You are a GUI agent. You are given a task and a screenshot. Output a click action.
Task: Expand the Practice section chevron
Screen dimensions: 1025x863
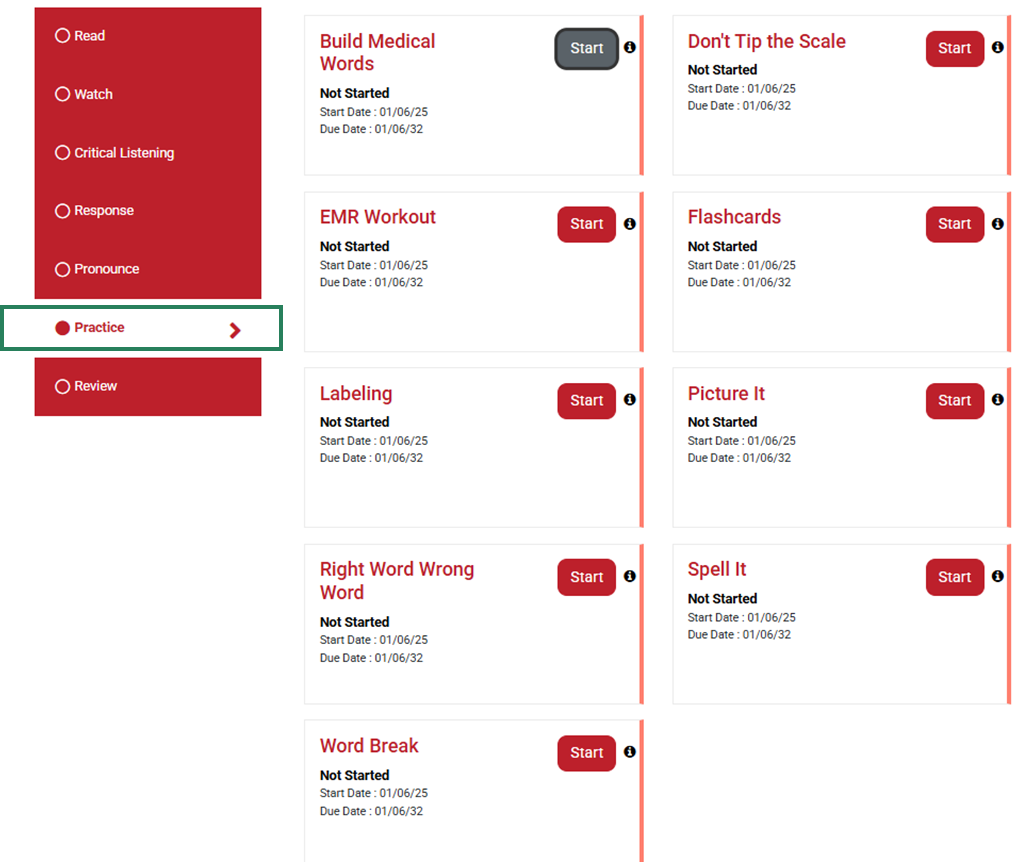pyautogui.click(x=235, y=327)
